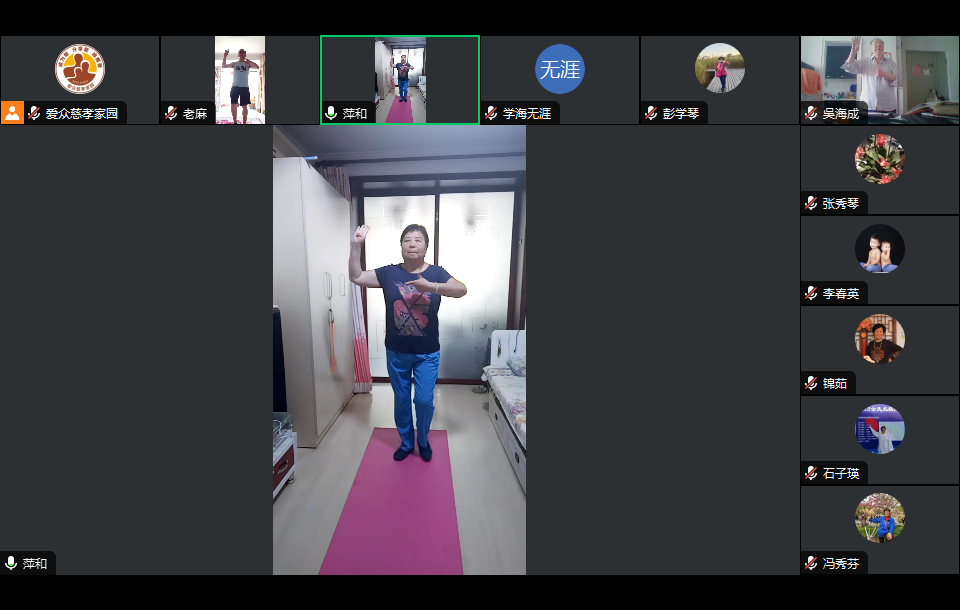This screenshot has height=610, width=960.
Task: Click 张秀琴's flower avatar
Action: [880, 159]
